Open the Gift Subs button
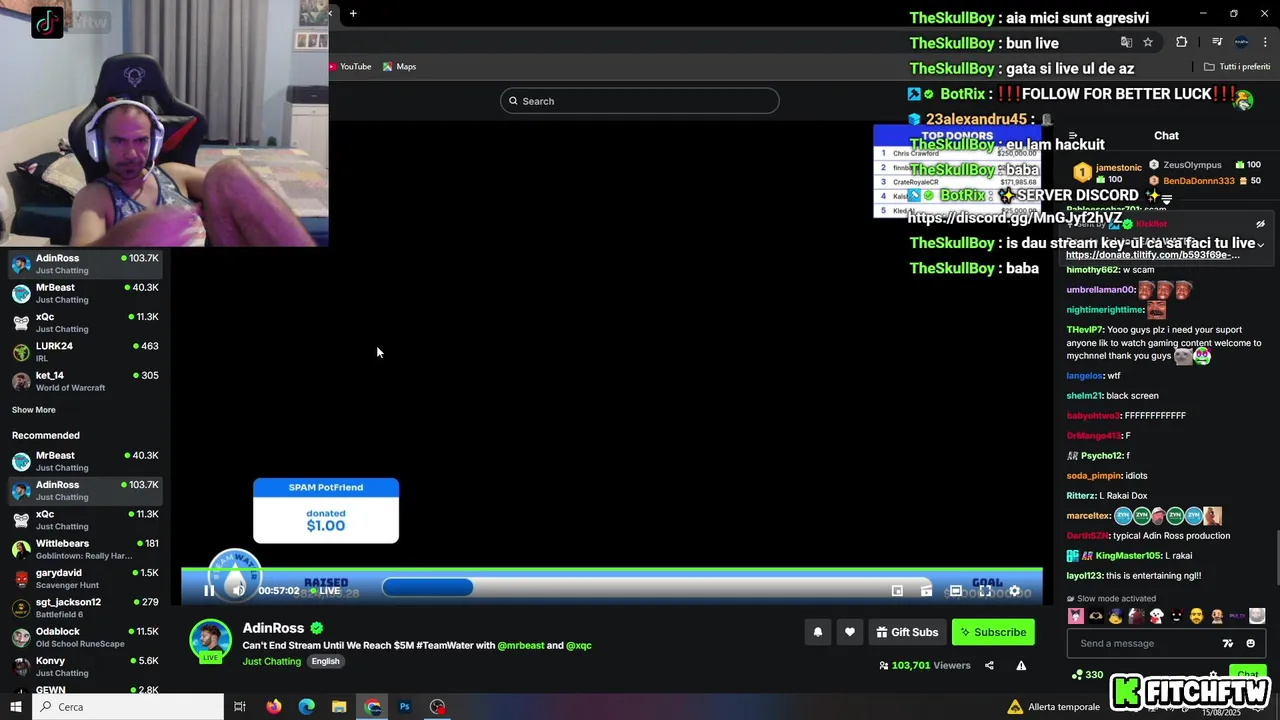The width and height of the screenshot is (1280, 720). point(907,632)
